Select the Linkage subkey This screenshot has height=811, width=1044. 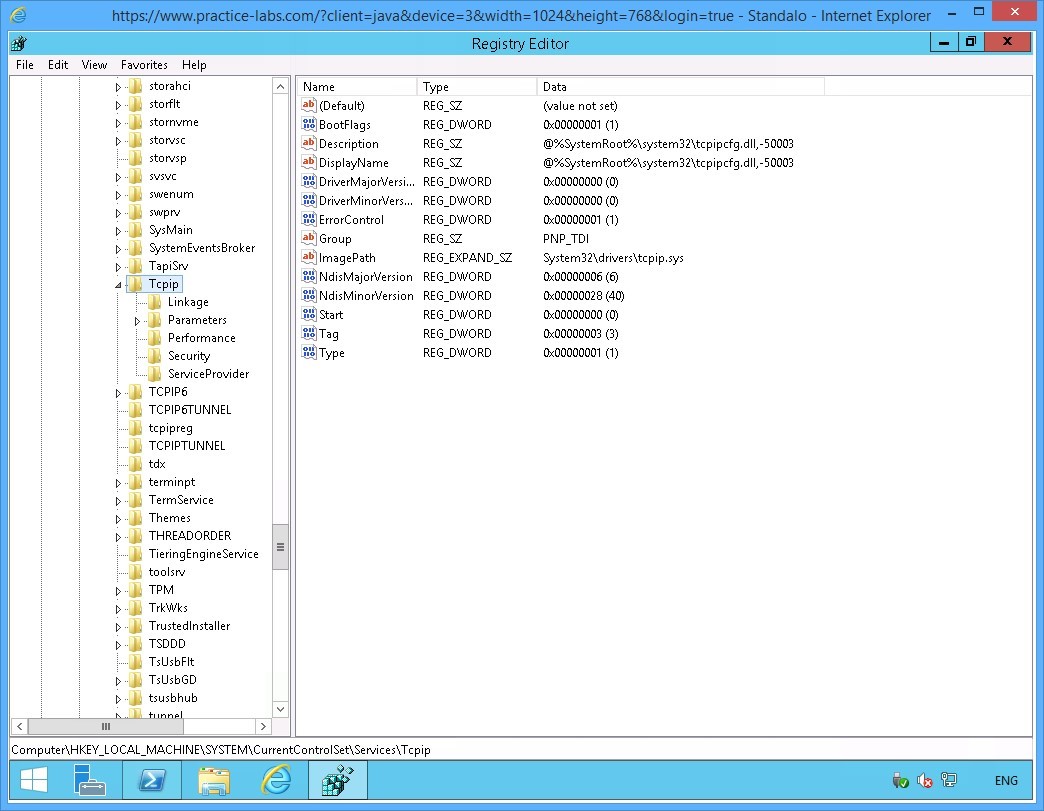coord(188,302)
